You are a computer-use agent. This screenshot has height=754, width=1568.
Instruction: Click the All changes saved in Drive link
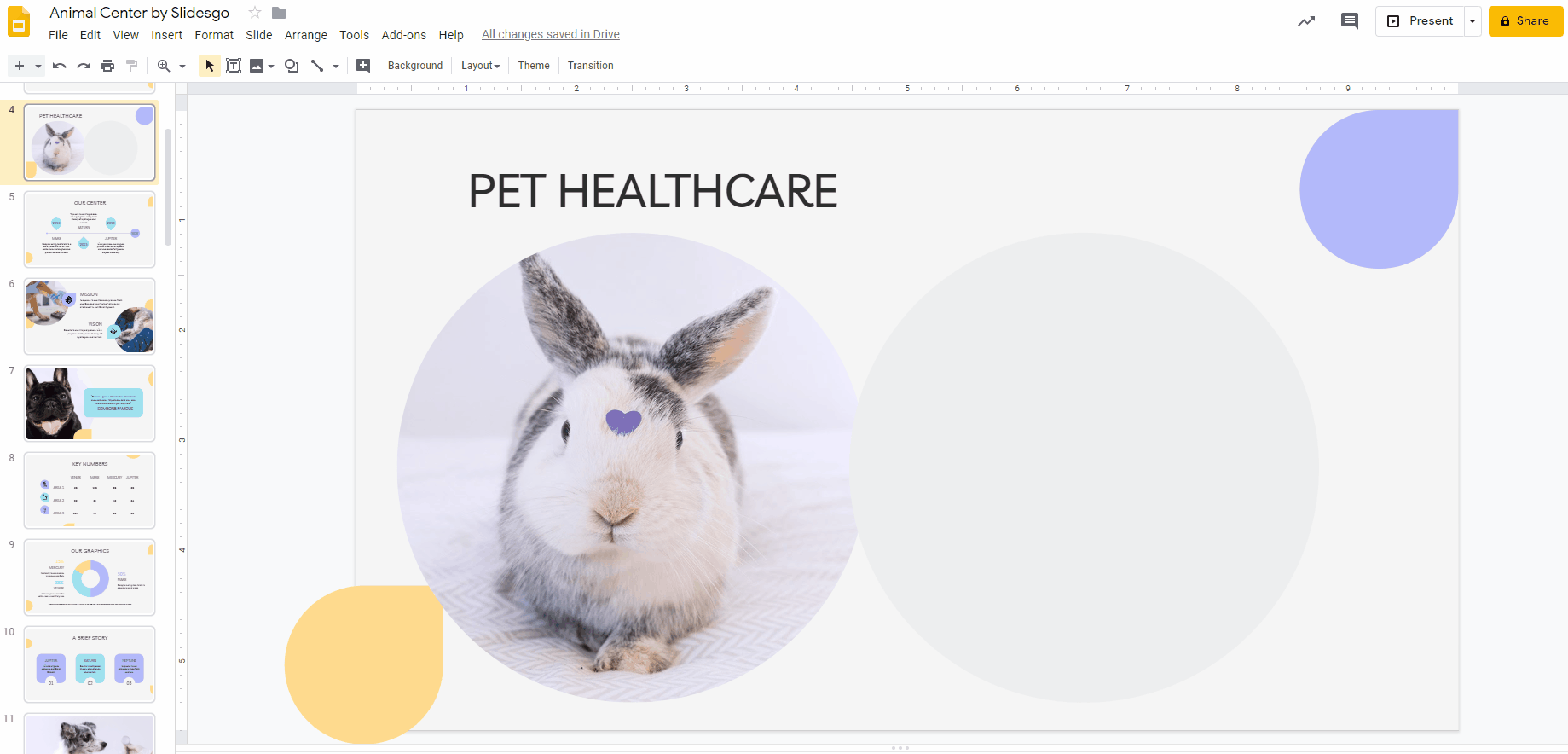551,35
